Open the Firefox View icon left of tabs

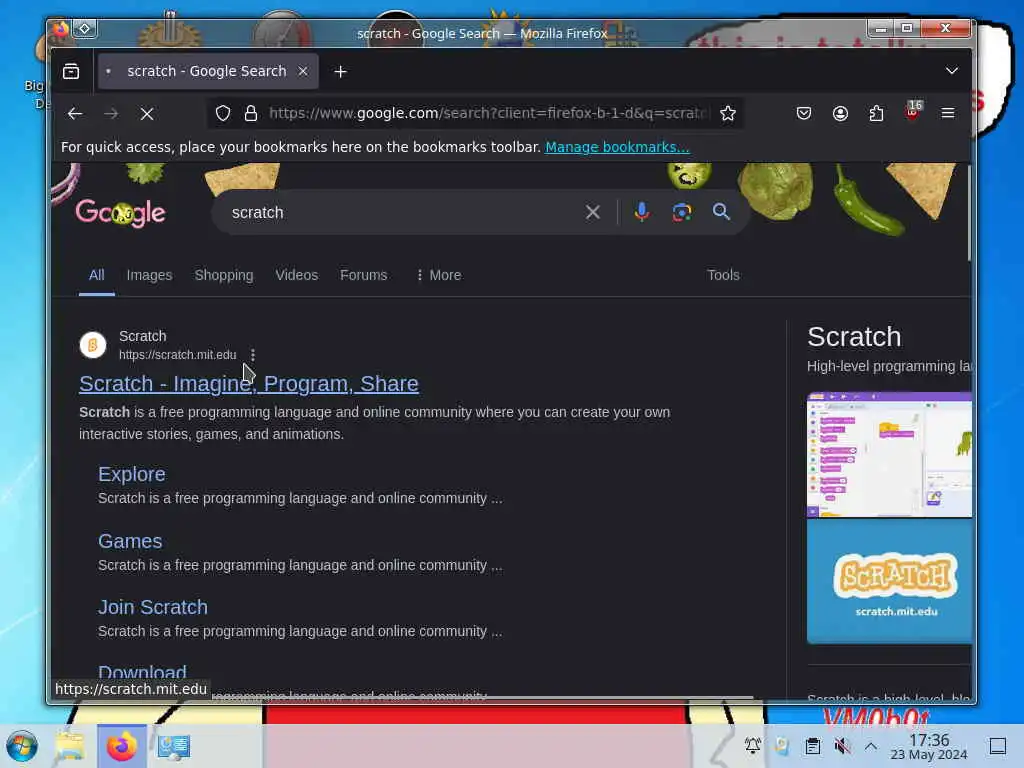click(x=71, y=71)
